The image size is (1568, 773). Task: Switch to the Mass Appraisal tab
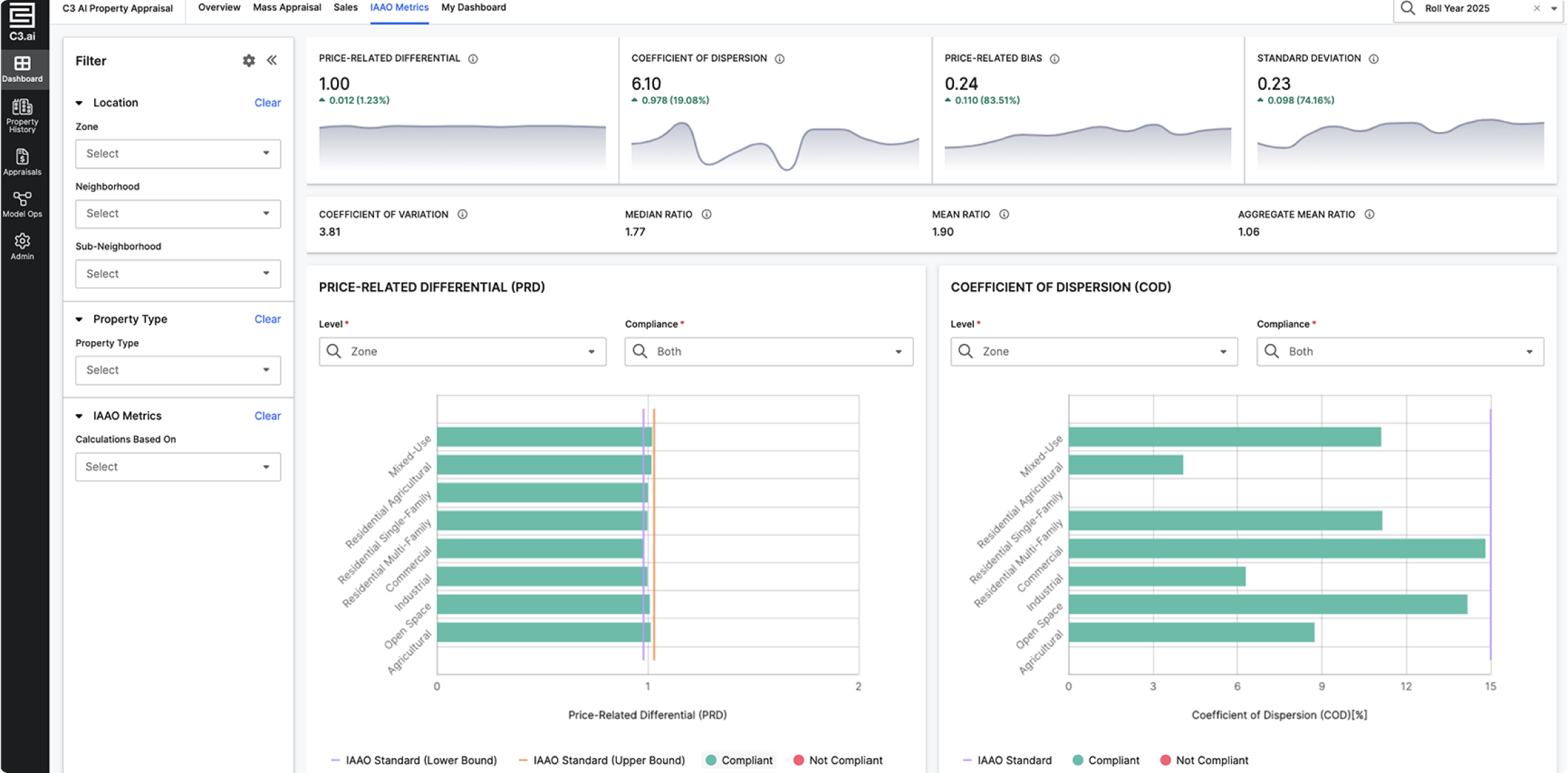(x=287, y=8)
